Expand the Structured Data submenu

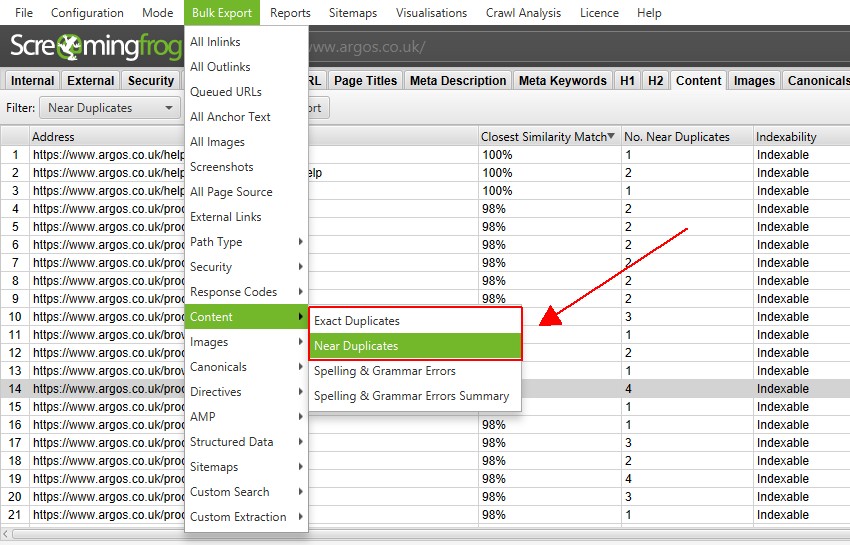point(246,441)
